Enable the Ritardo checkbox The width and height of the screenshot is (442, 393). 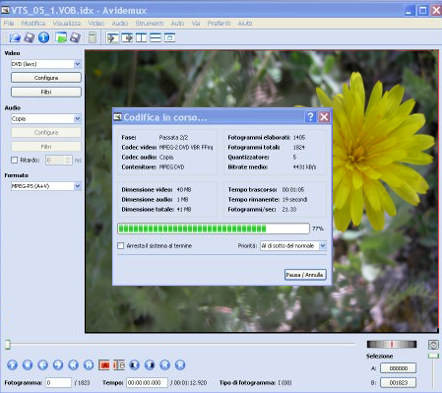point(15,160)
